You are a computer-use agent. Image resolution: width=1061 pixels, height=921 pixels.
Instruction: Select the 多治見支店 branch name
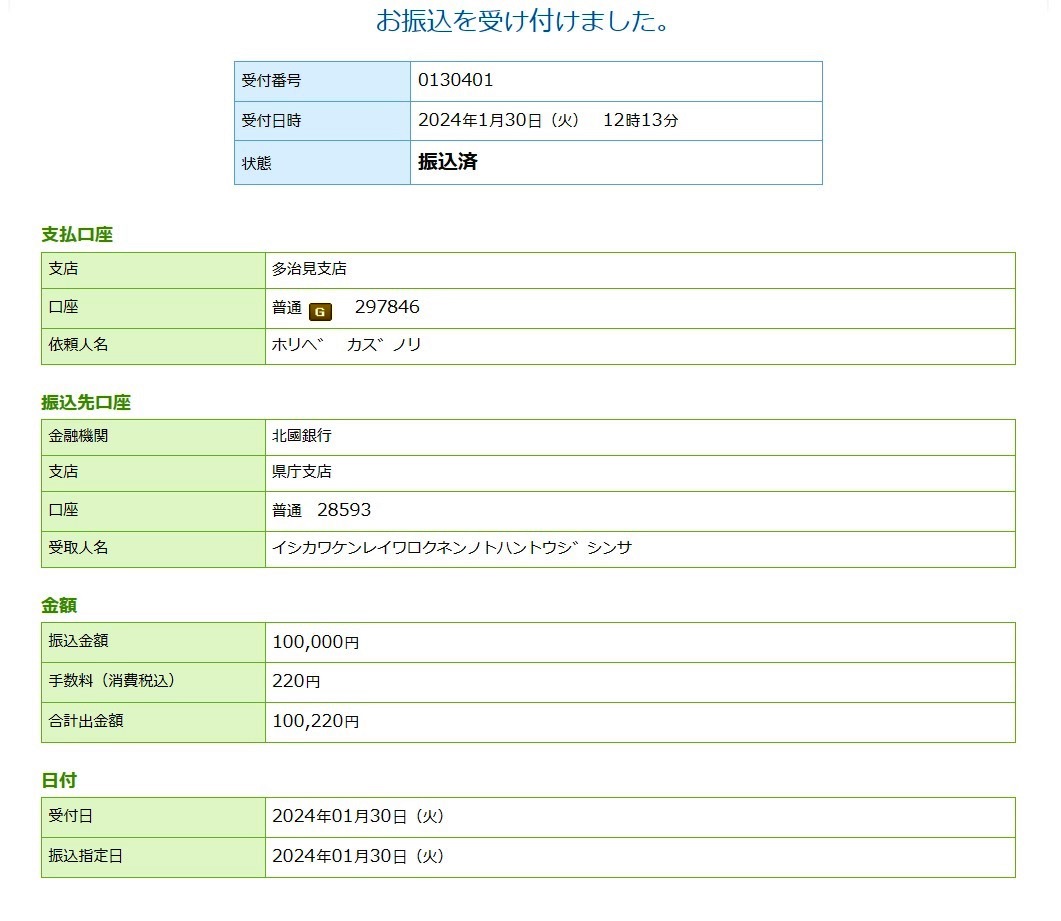coord(309,269)
